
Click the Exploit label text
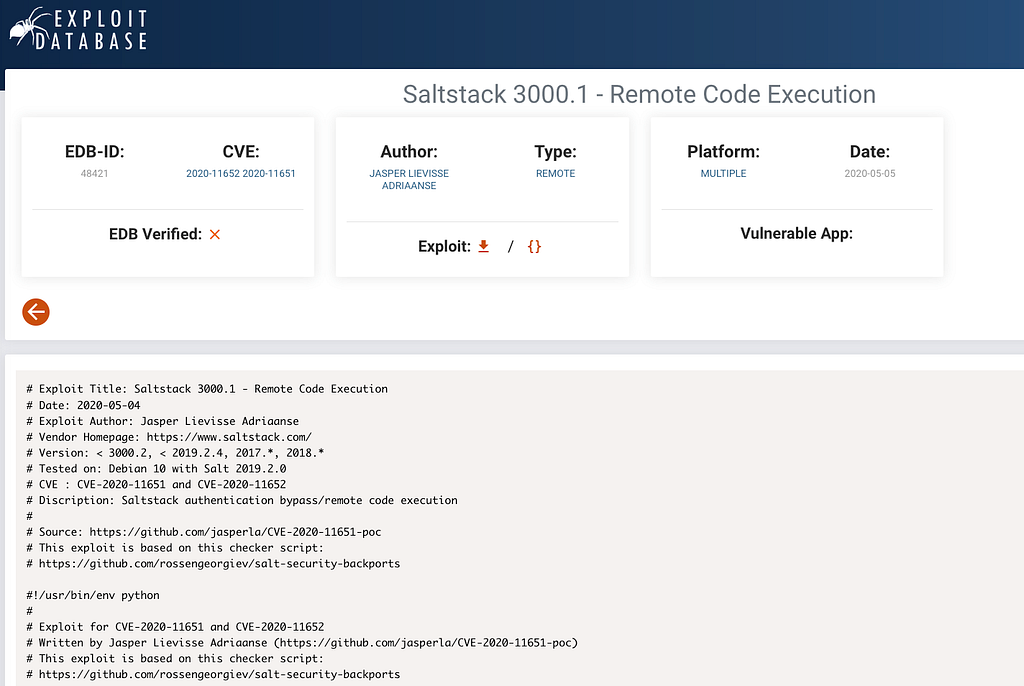(x=444, y=246)
